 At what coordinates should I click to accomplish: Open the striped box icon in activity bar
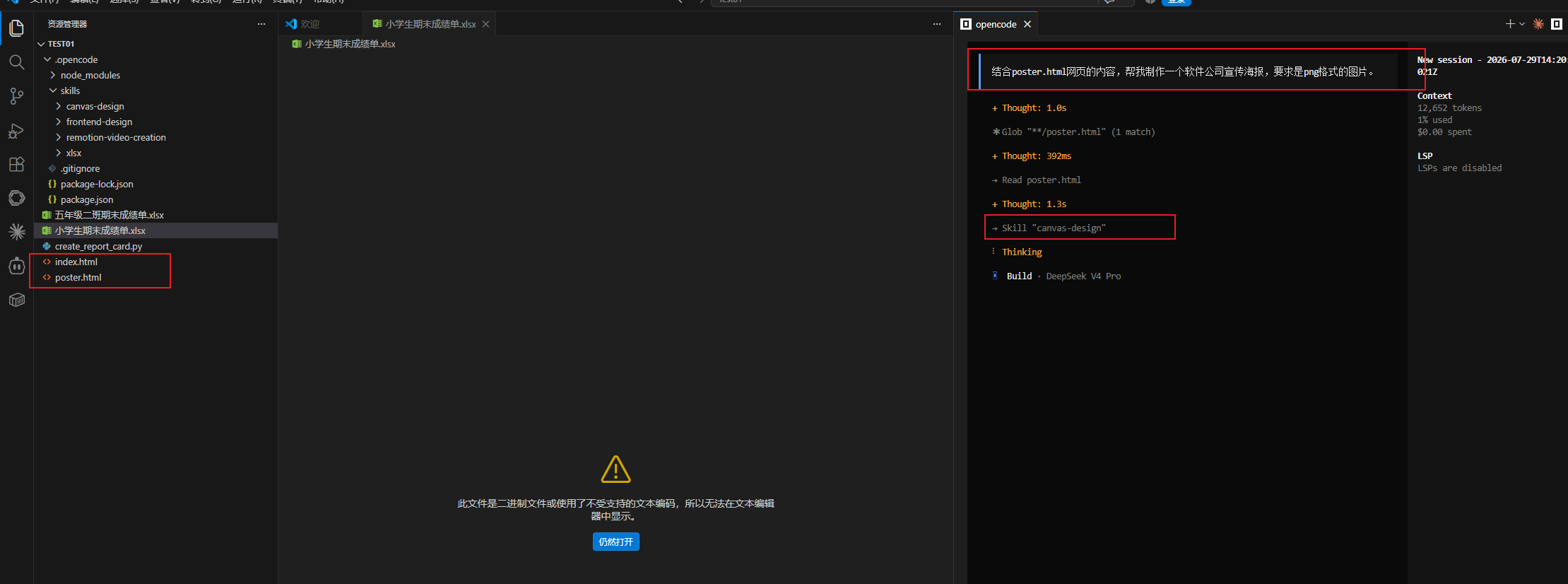pyautogui.click(x=16, y=300)
